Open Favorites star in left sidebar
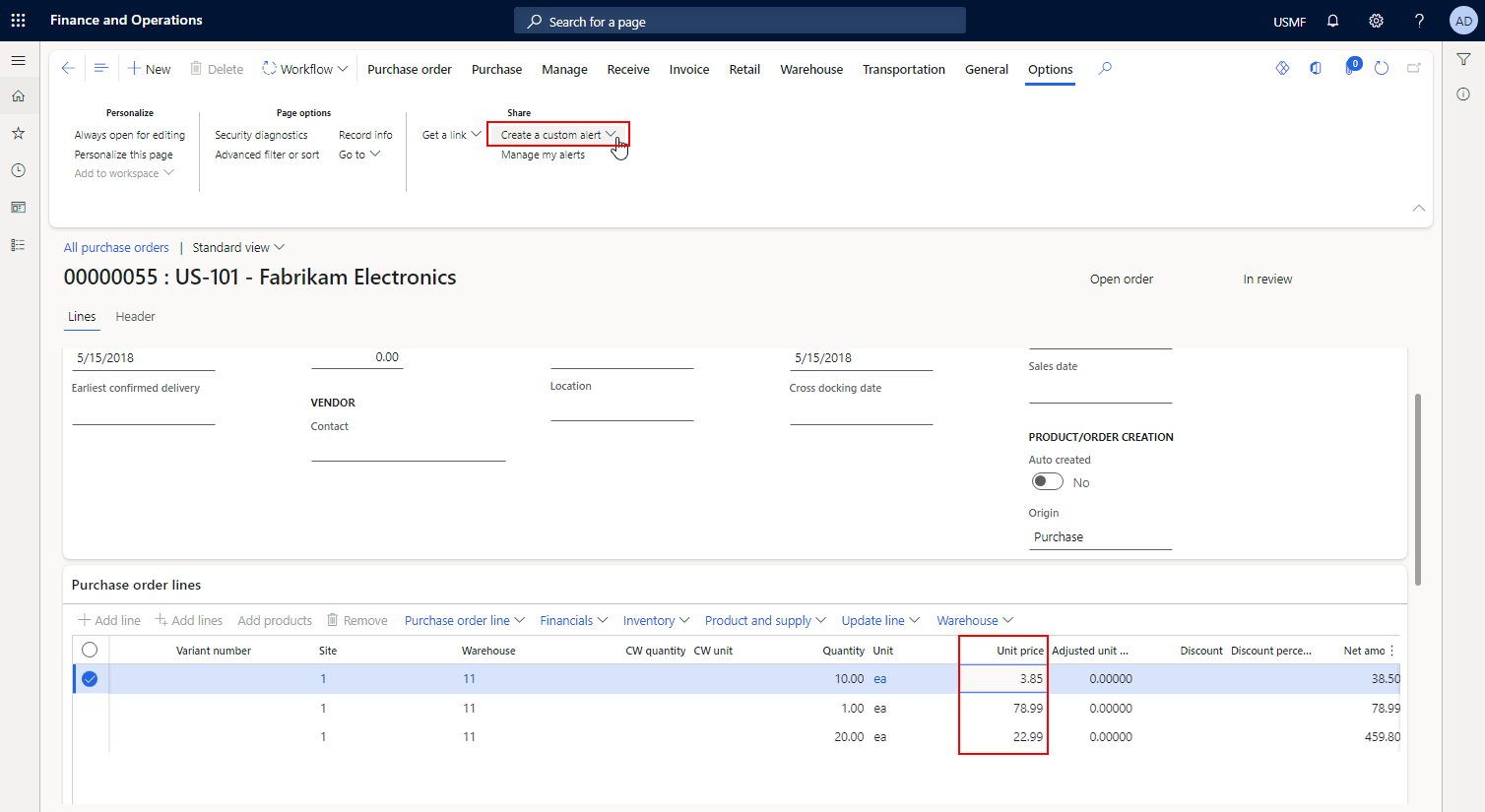1485x812 pixels. (x=18, y=133)
